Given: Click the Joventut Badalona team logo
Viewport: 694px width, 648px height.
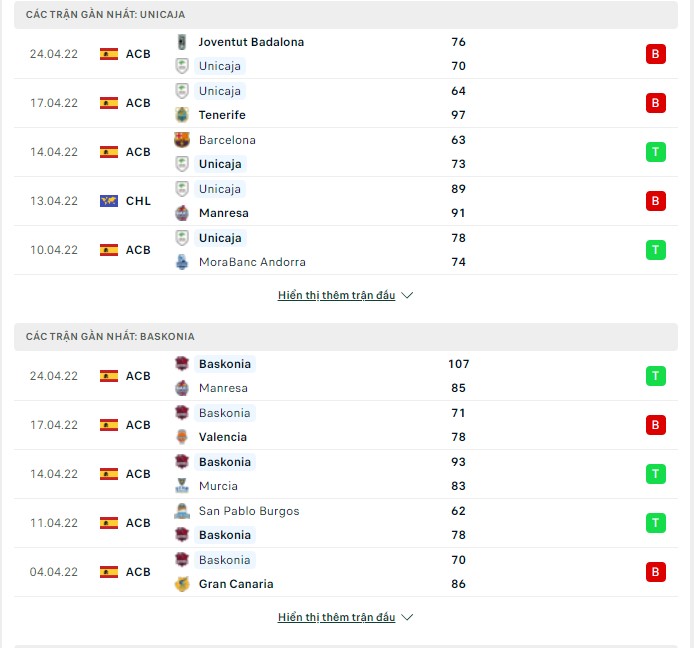Looking at the screenshot, I should [182, 42].
